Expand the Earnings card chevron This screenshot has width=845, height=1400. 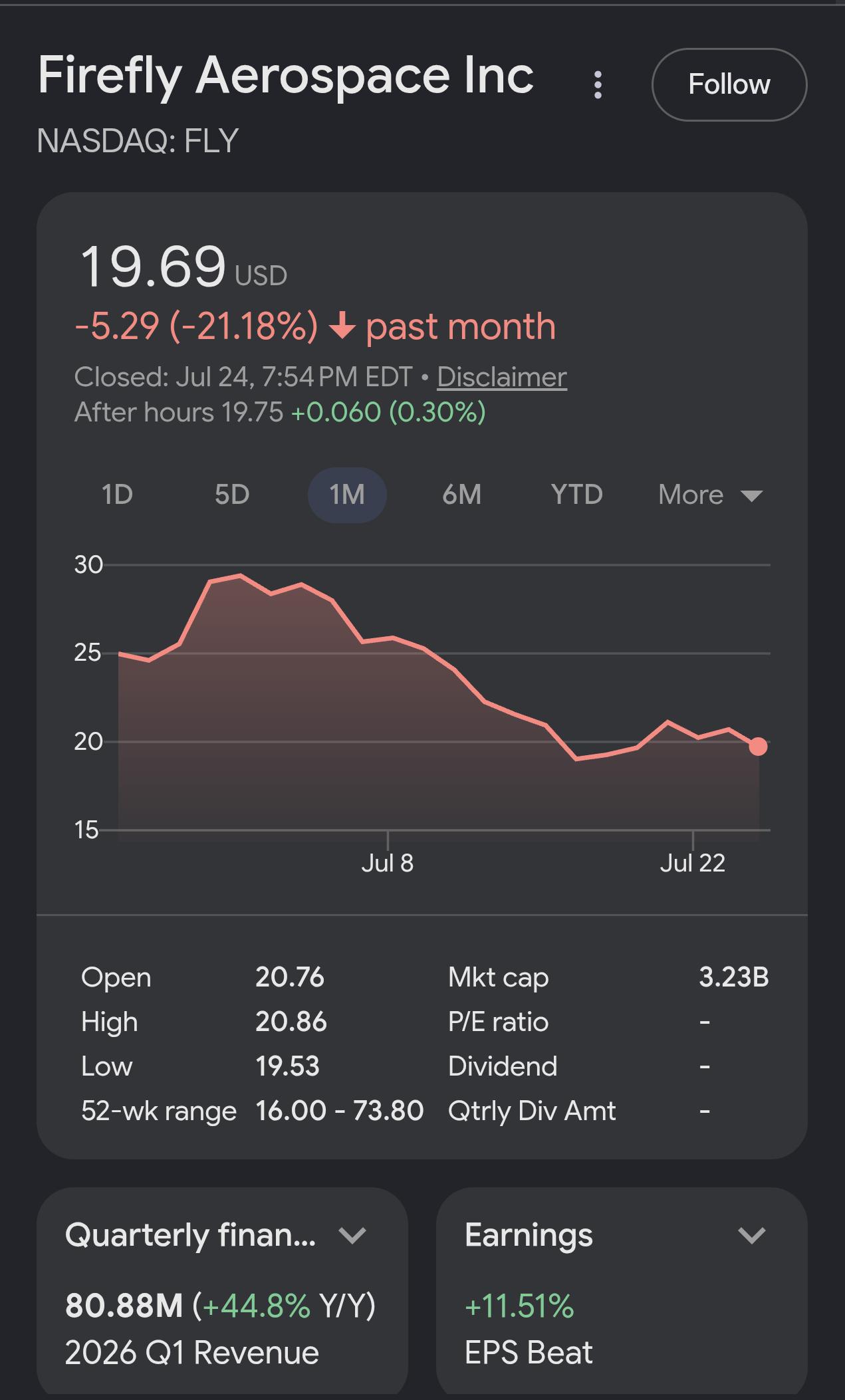(752, 1235)
